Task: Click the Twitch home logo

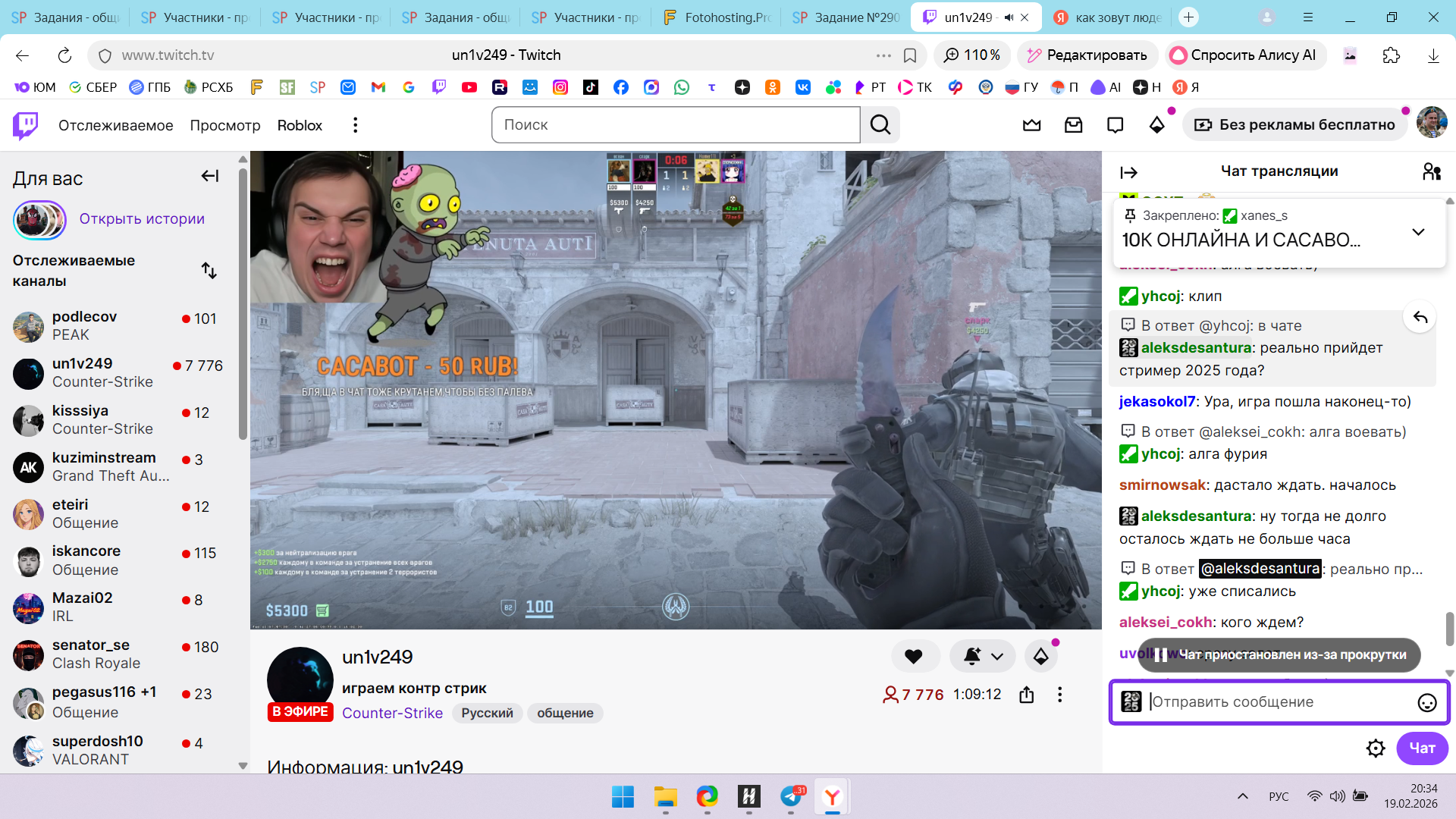Action: [x=26, y=125]
